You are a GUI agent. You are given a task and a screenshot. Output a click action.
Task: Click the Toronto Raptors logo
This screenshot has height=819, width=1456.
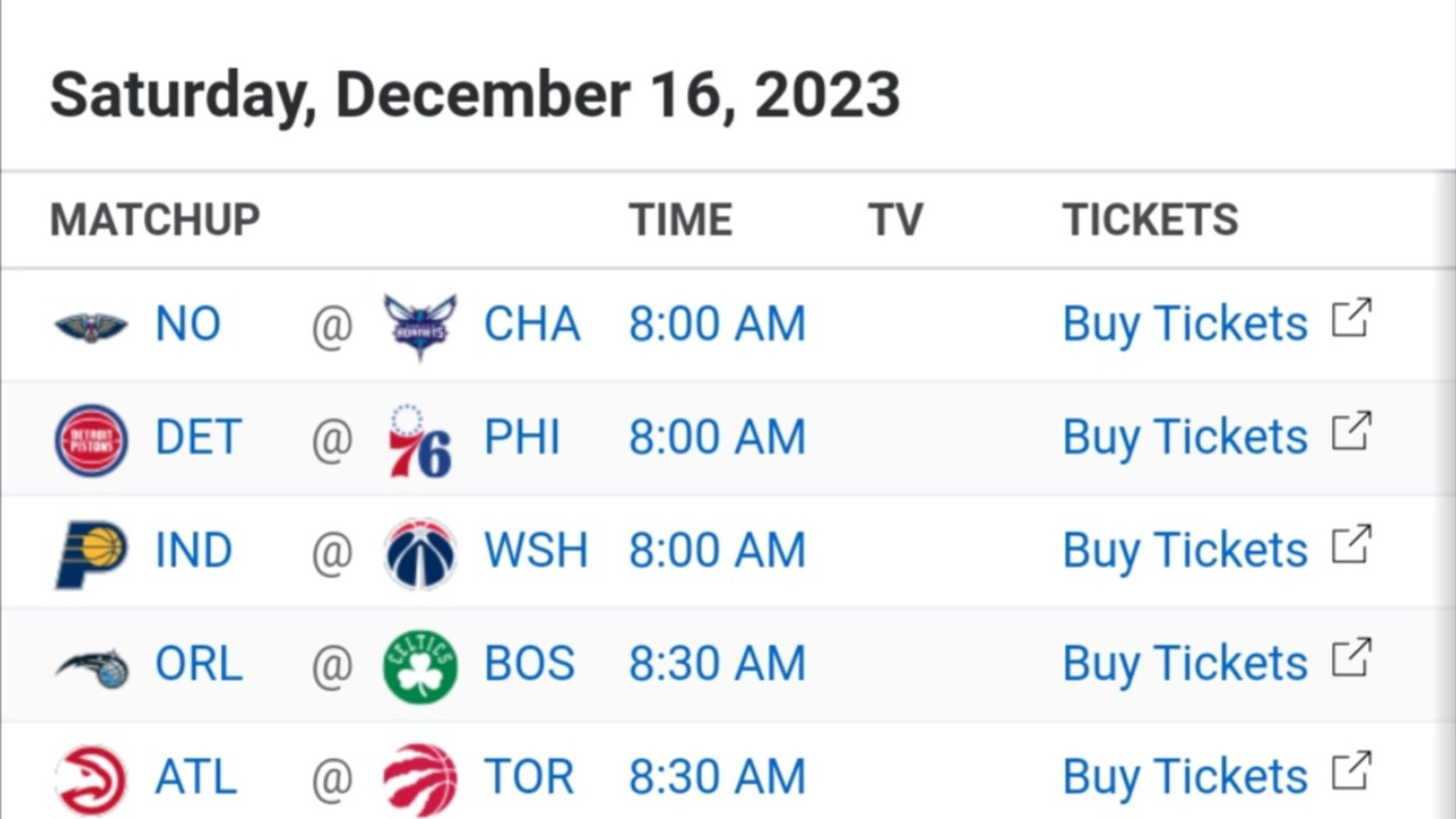[420, 780]
